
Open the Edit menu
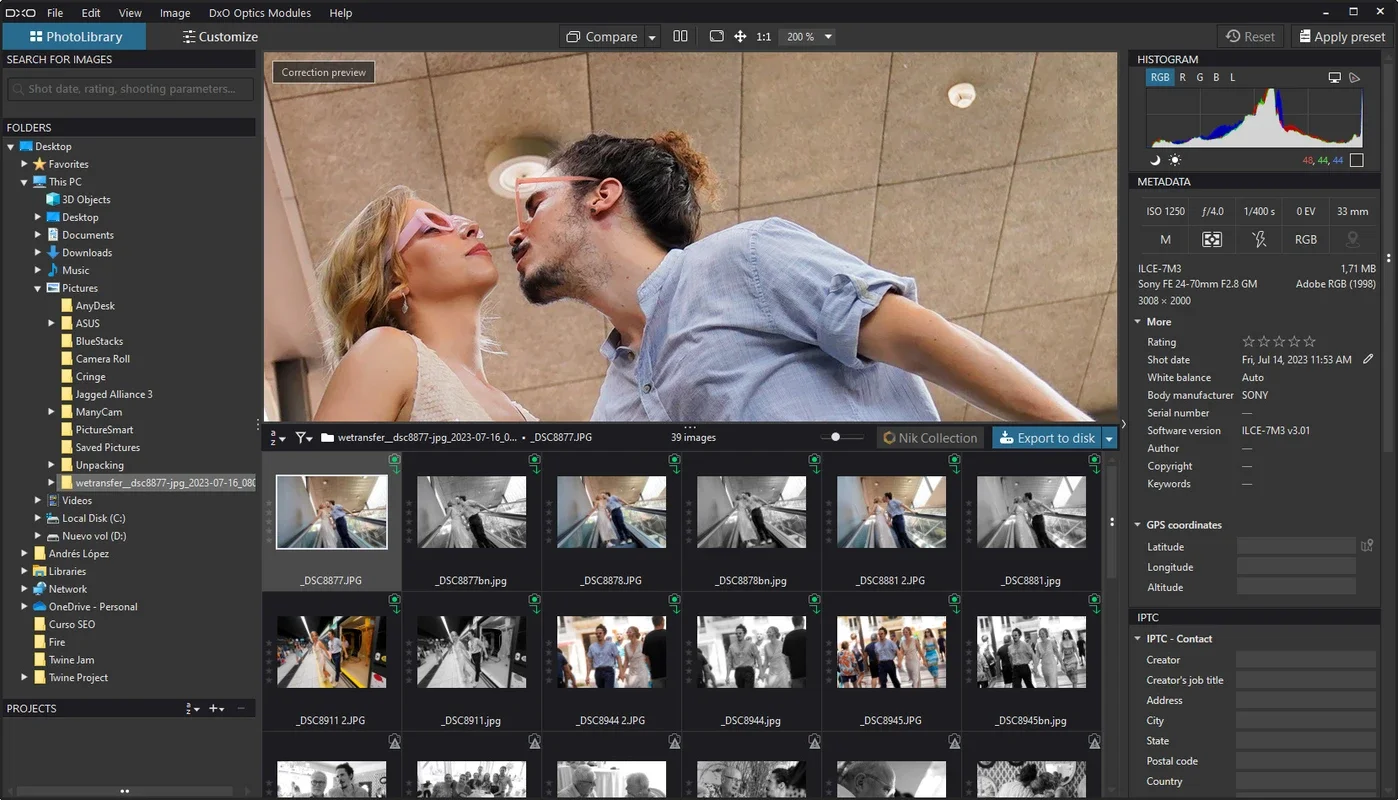click(91, 13)
